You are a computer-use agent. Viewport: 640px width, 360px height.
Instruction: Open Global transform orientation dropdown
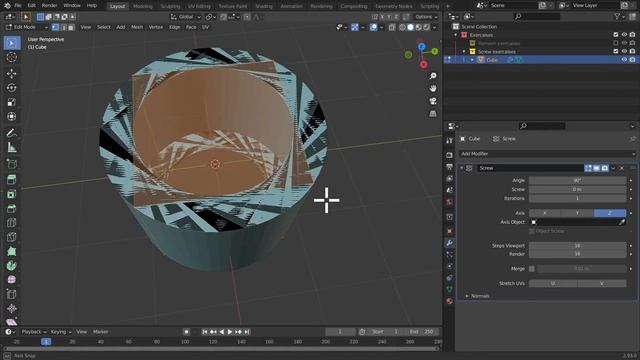(186, 17)
